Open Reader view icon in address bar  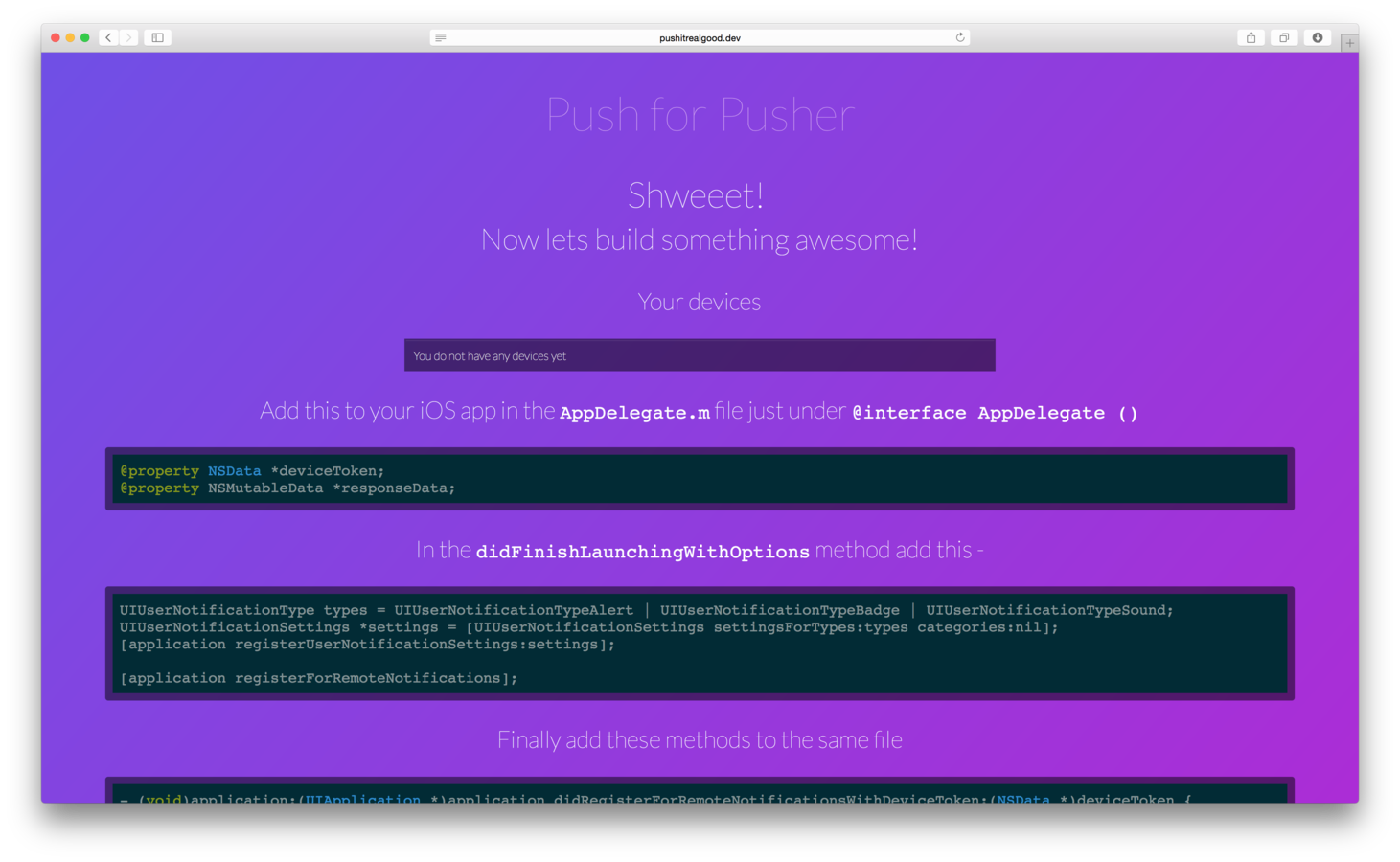pyautogui.click(x=441, y=37)
